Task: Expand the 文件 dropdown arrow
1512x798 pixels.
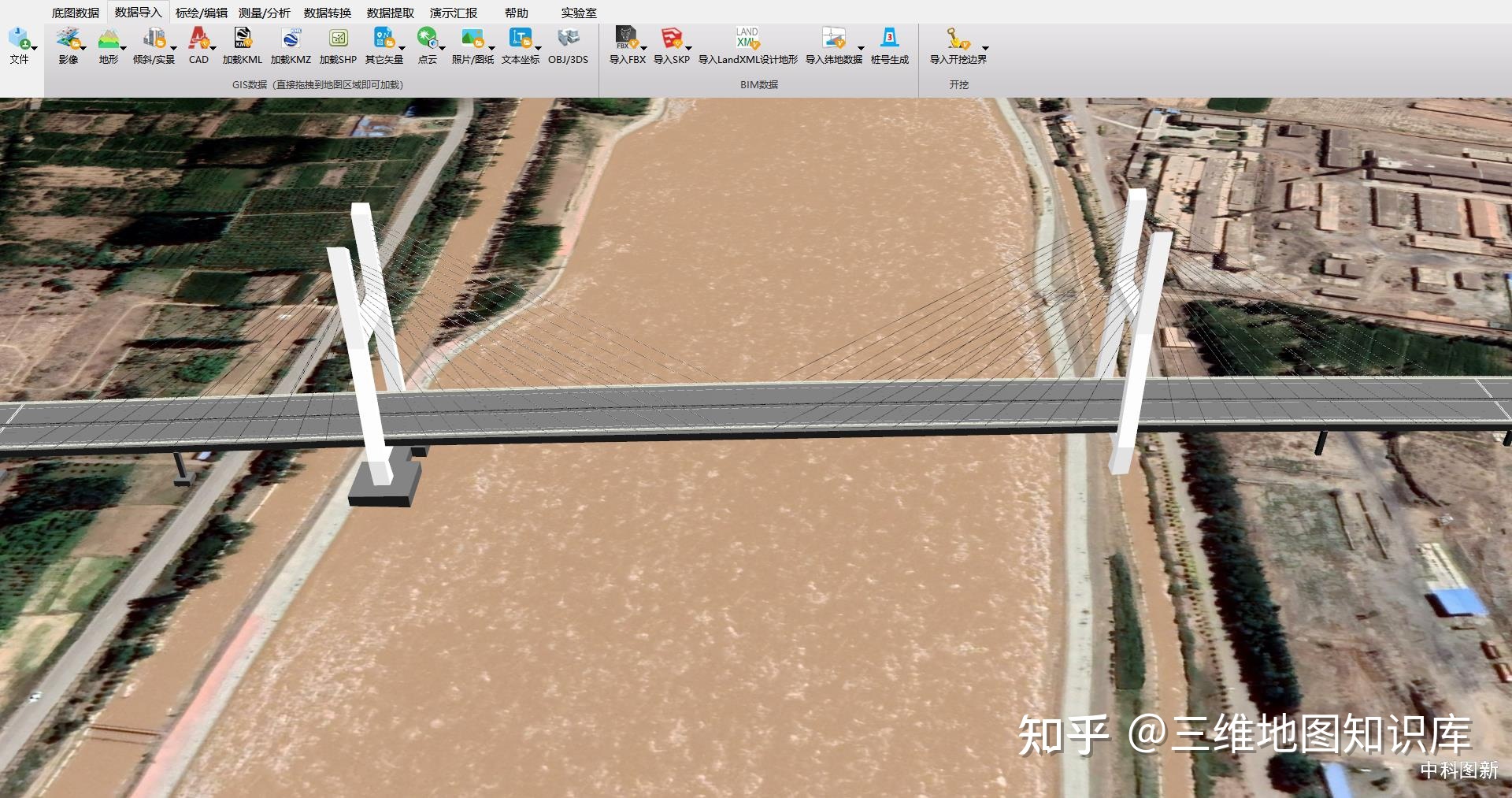Action: (x=34, y=48)
